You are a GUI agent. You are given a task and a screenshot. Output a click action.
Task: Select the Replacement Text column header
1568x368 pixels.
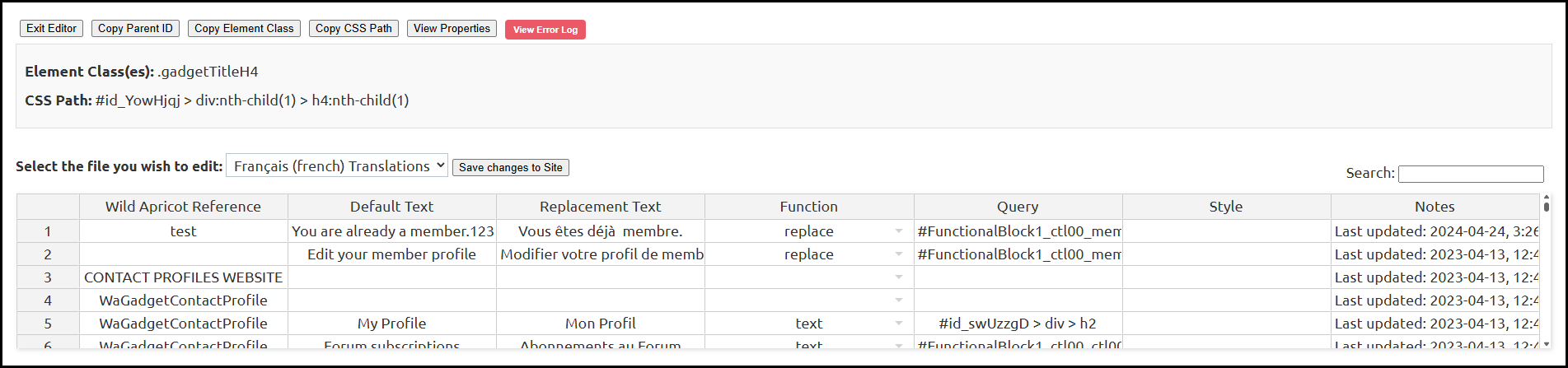coord(600,207)
